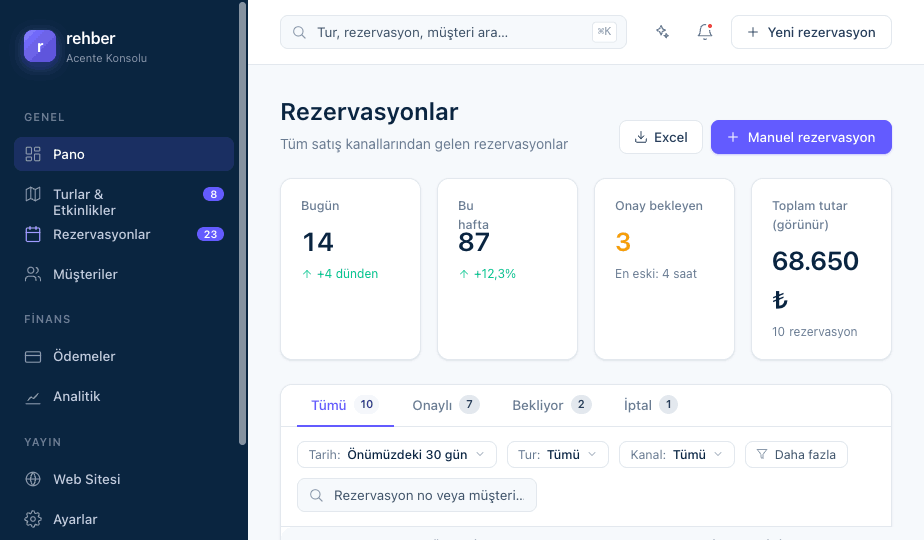Screen dimensions: 924x540
Task: Click the Web Sitesi globe icon
Action: pos(33,479)
